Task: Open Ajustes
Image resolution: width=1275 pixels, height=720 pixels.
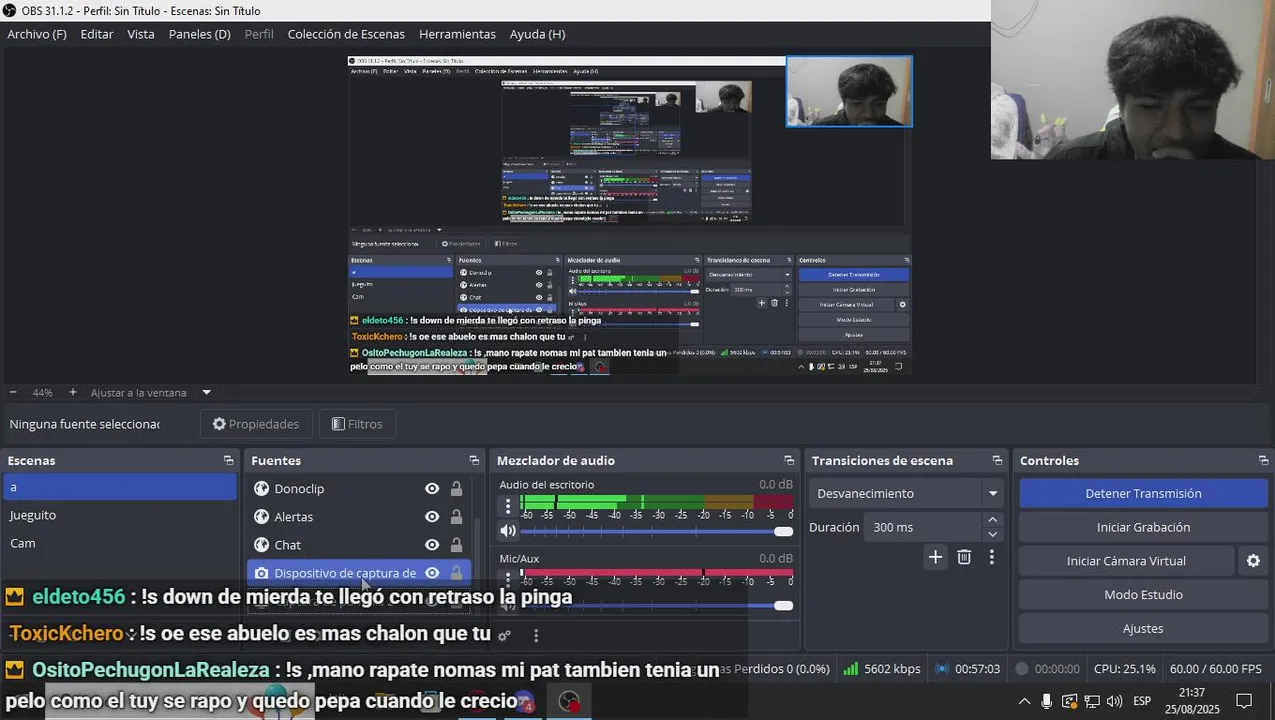Action: 1143,628
